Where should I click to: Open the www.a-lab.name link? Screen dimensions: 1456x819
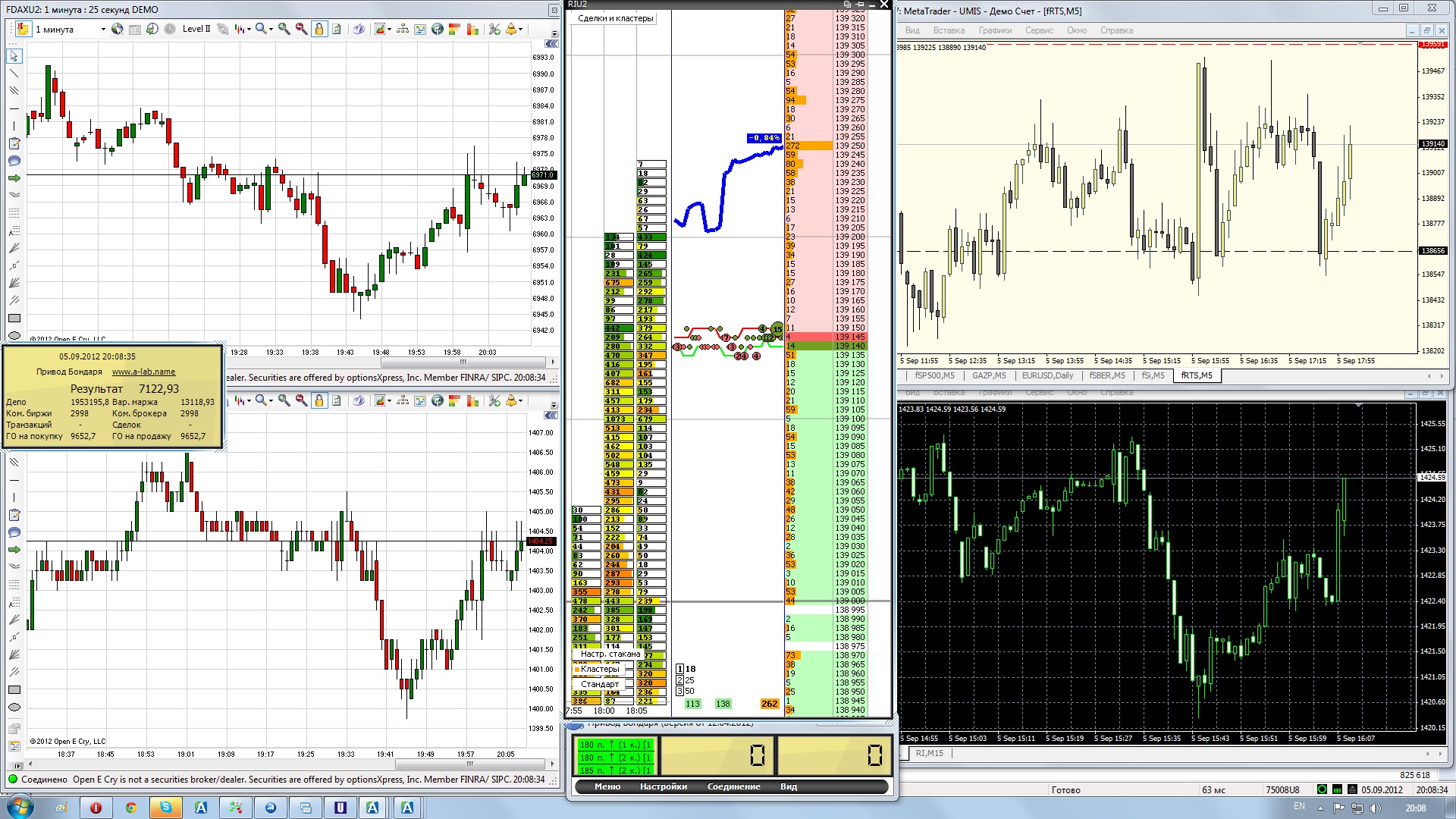tap(143, 372)
